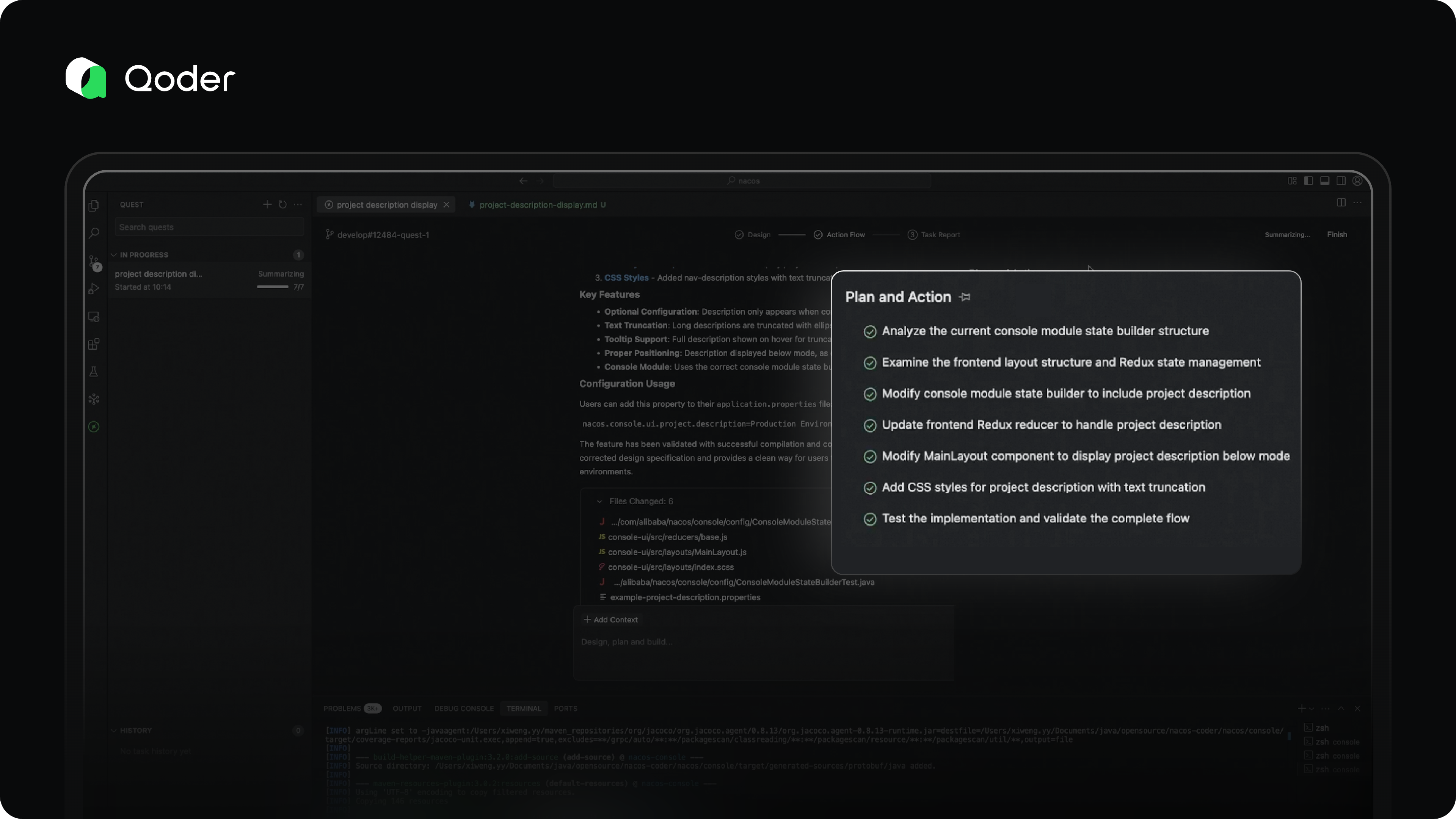Image resolution: width=1456 pixels, height=819 pixels.
Task: Open the Search icon in activity bar
Action: (x=94, y=233)
